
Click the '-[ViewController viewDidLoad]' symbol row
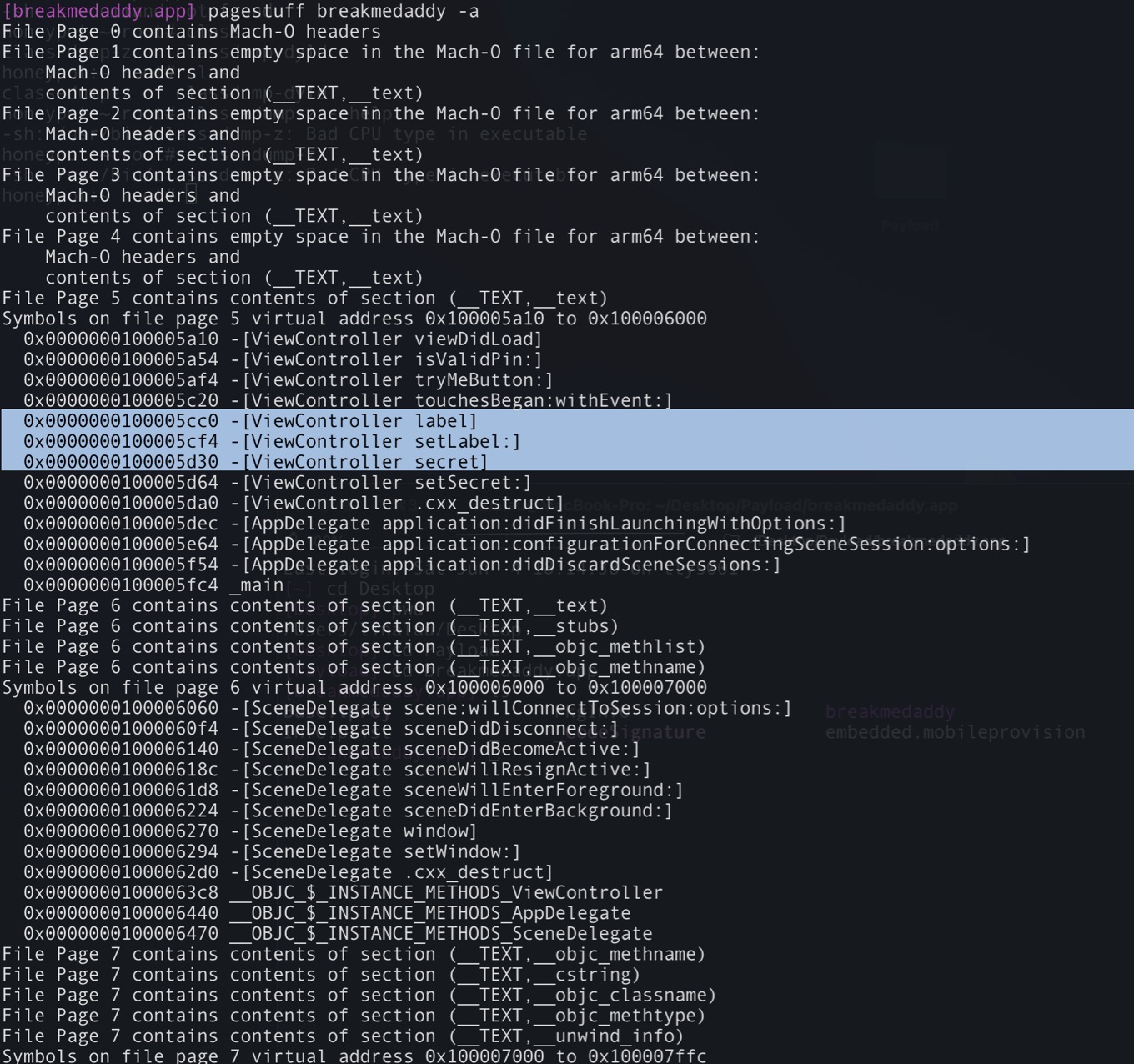(x=283, y=339)
